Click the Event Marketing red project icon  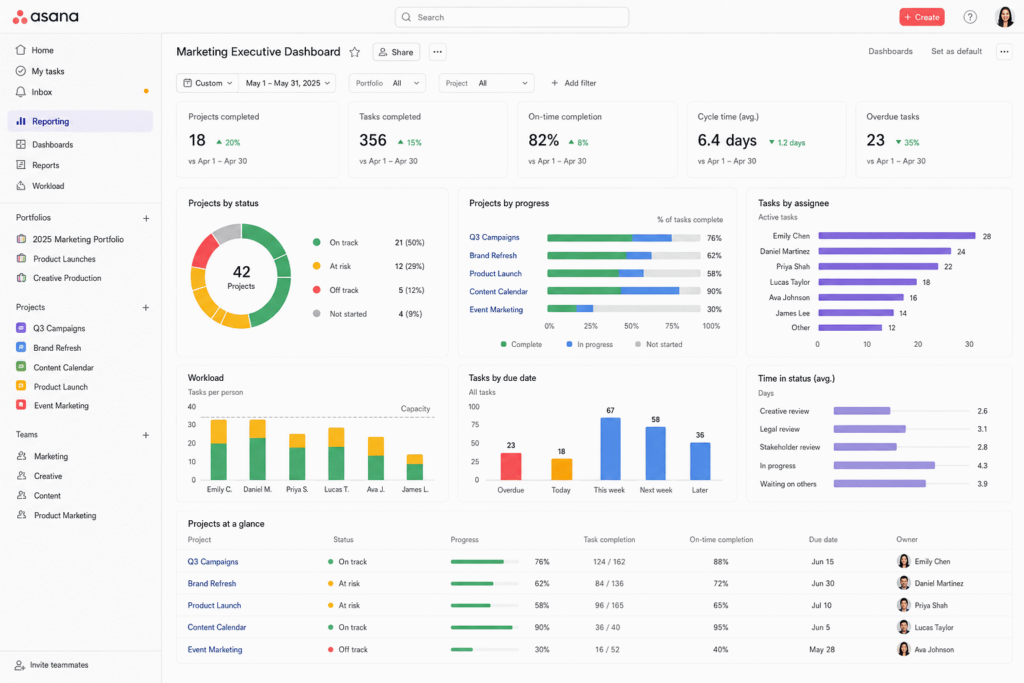tap(21, 405)
